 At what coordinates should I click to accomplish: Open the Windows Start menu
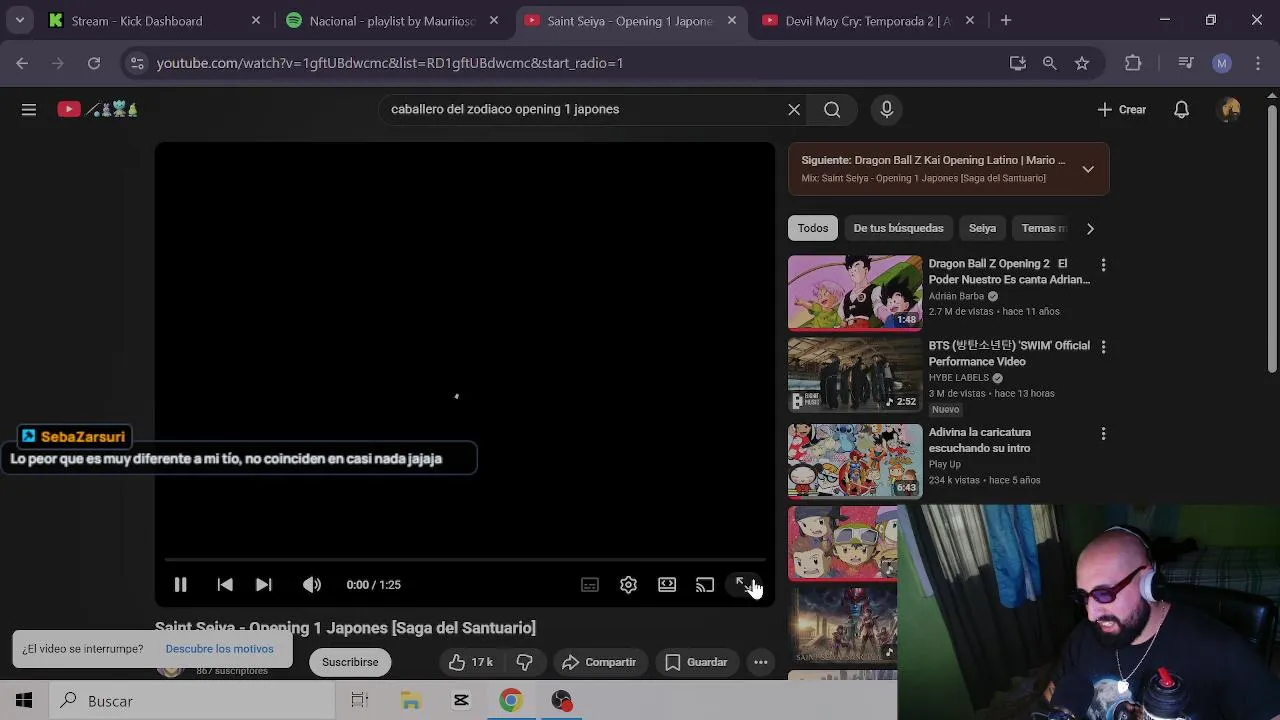click(x=24, y=701)
